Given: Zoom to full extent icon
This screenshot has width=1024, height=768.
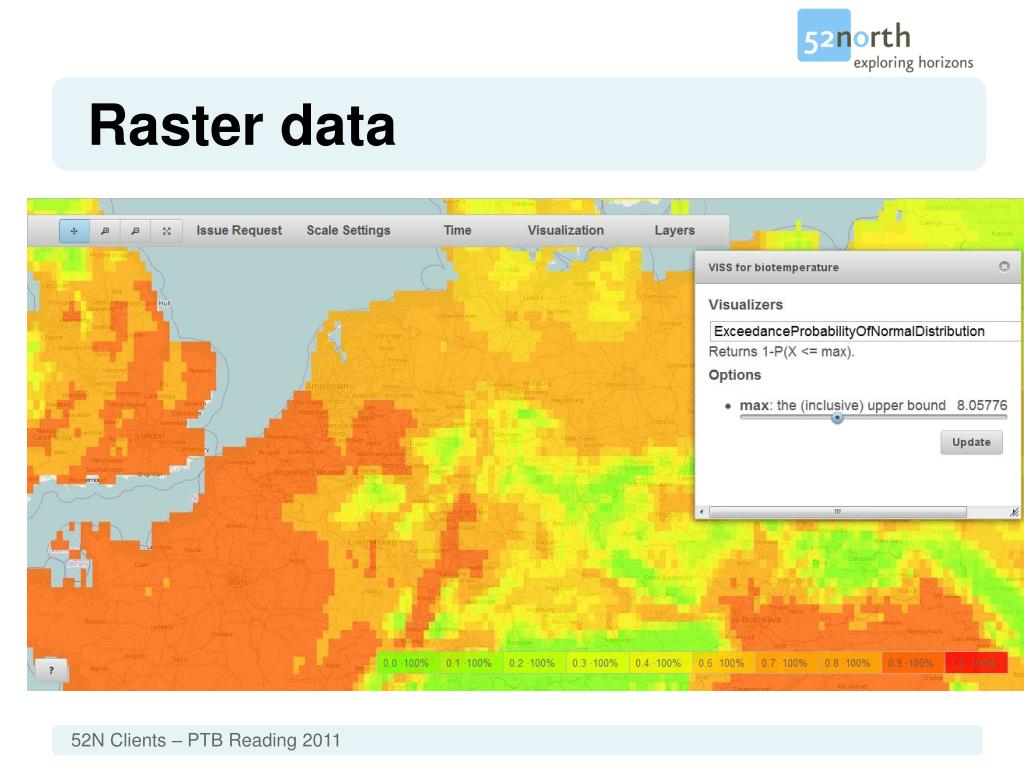Looking at the screenshot, I should click(x=167, y=231).
